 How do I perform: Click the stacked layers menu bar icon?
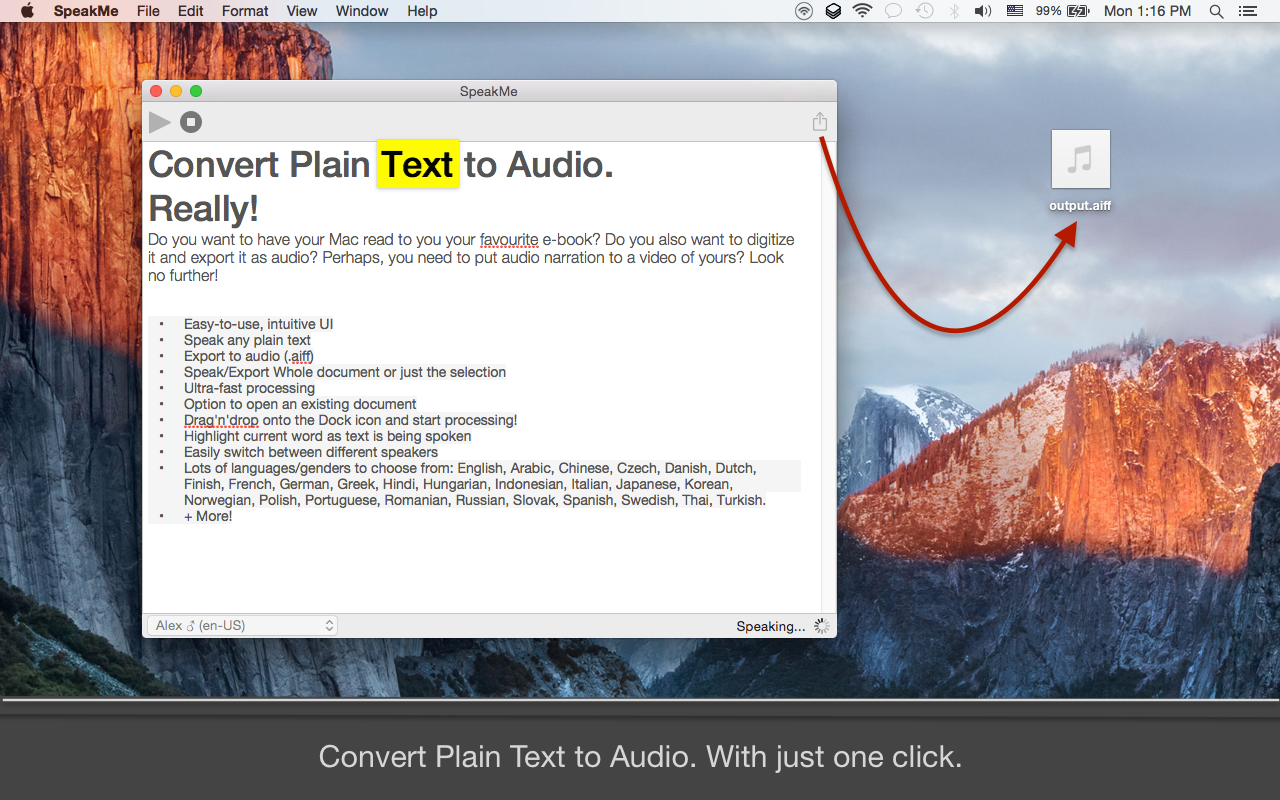click(833, 11)
